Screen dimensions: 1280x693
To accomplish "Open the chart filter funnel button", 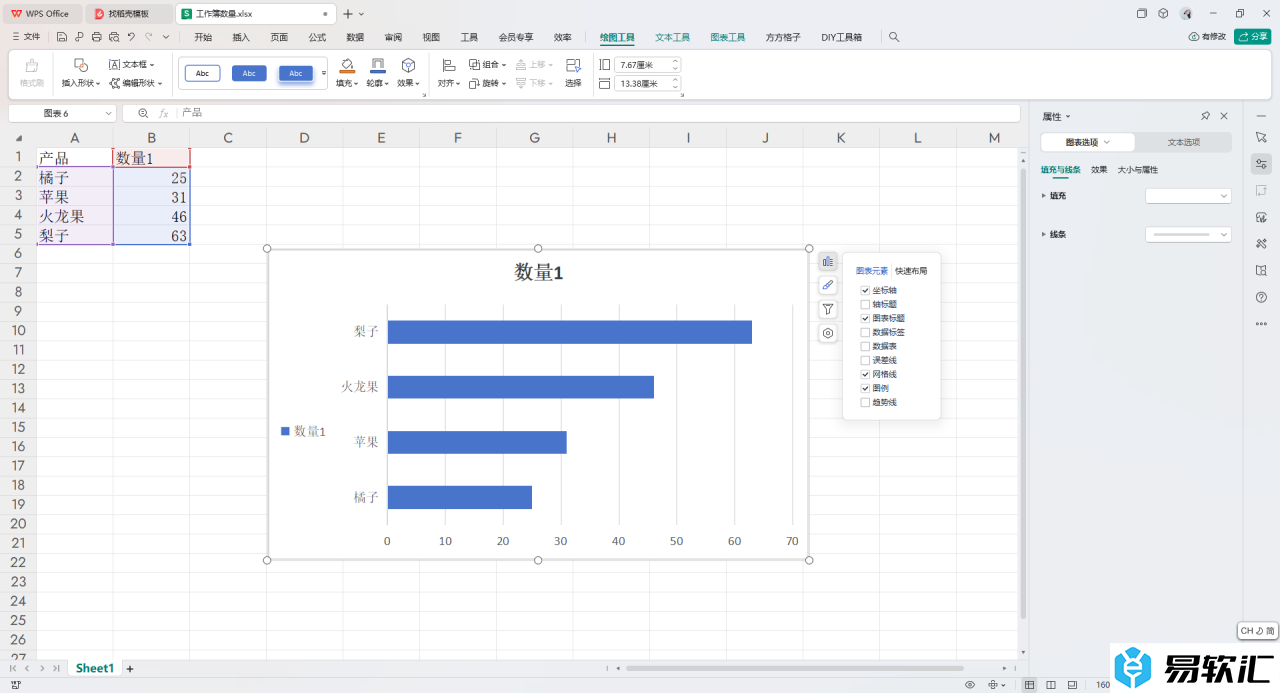I will 828,310.
